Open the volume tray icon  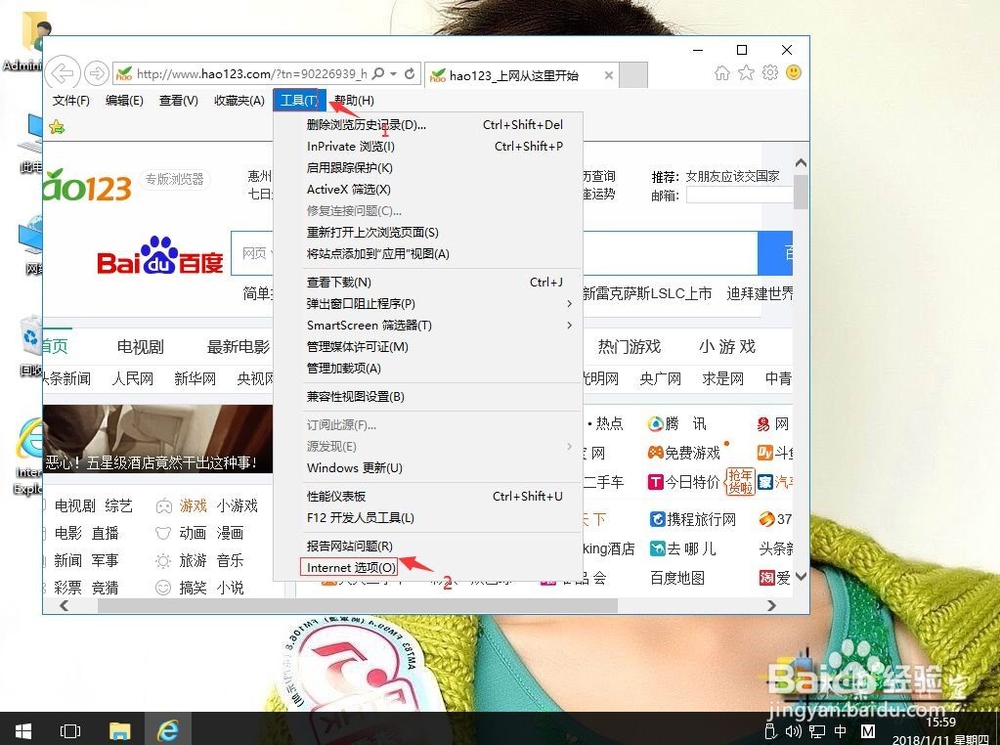[x=793, y=731]
